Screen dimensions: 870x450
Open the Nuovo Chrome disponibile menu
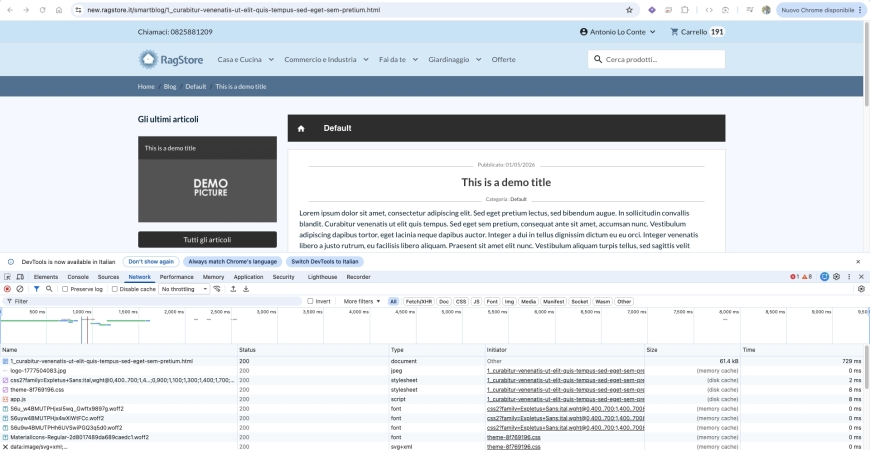click(x=822, y=10)
